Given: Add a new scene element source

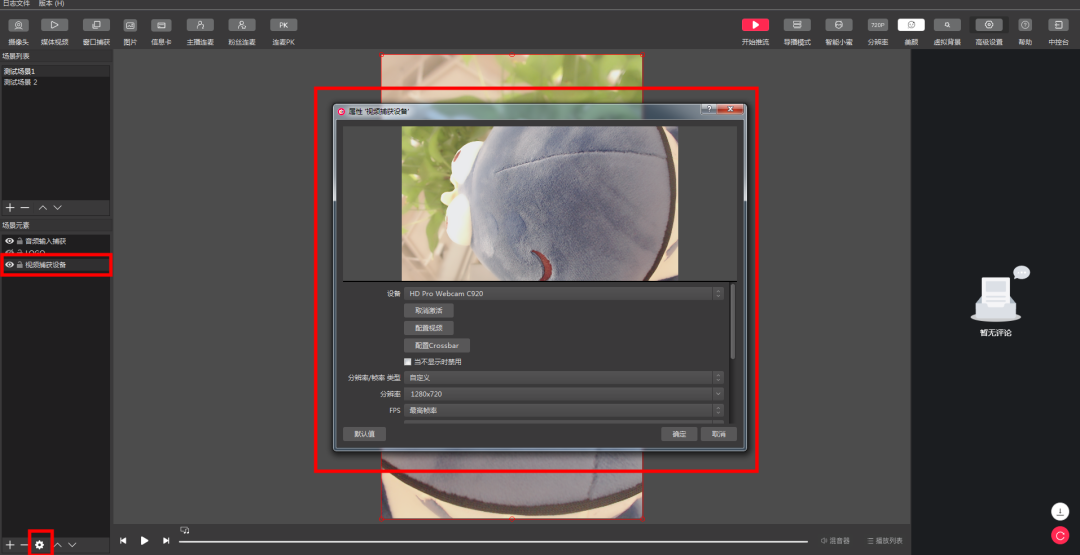Looking at the screenshot, I should pyautogui.click(x=10, y=545).
